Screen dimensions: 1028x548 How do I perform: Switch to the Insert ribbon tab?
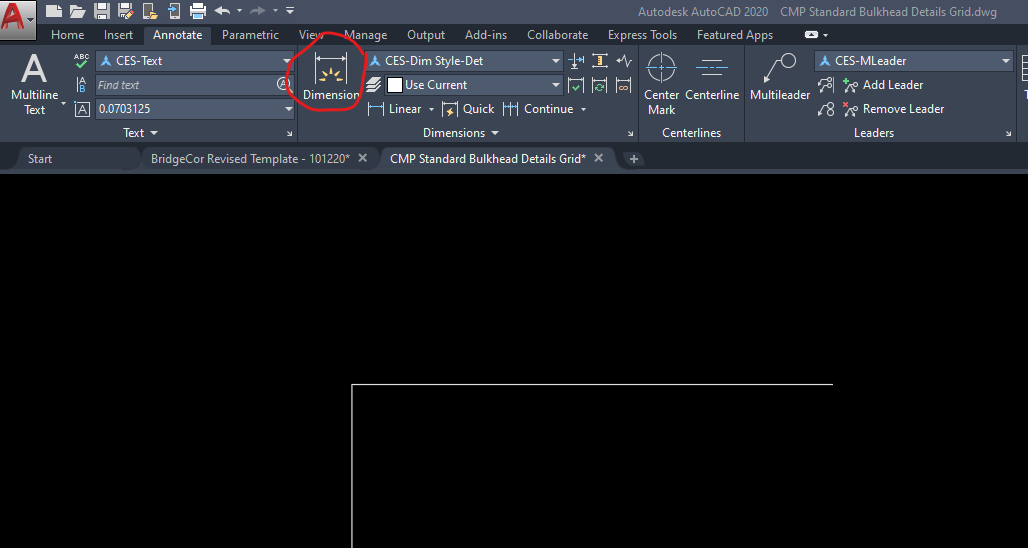(x=118, y=35)
